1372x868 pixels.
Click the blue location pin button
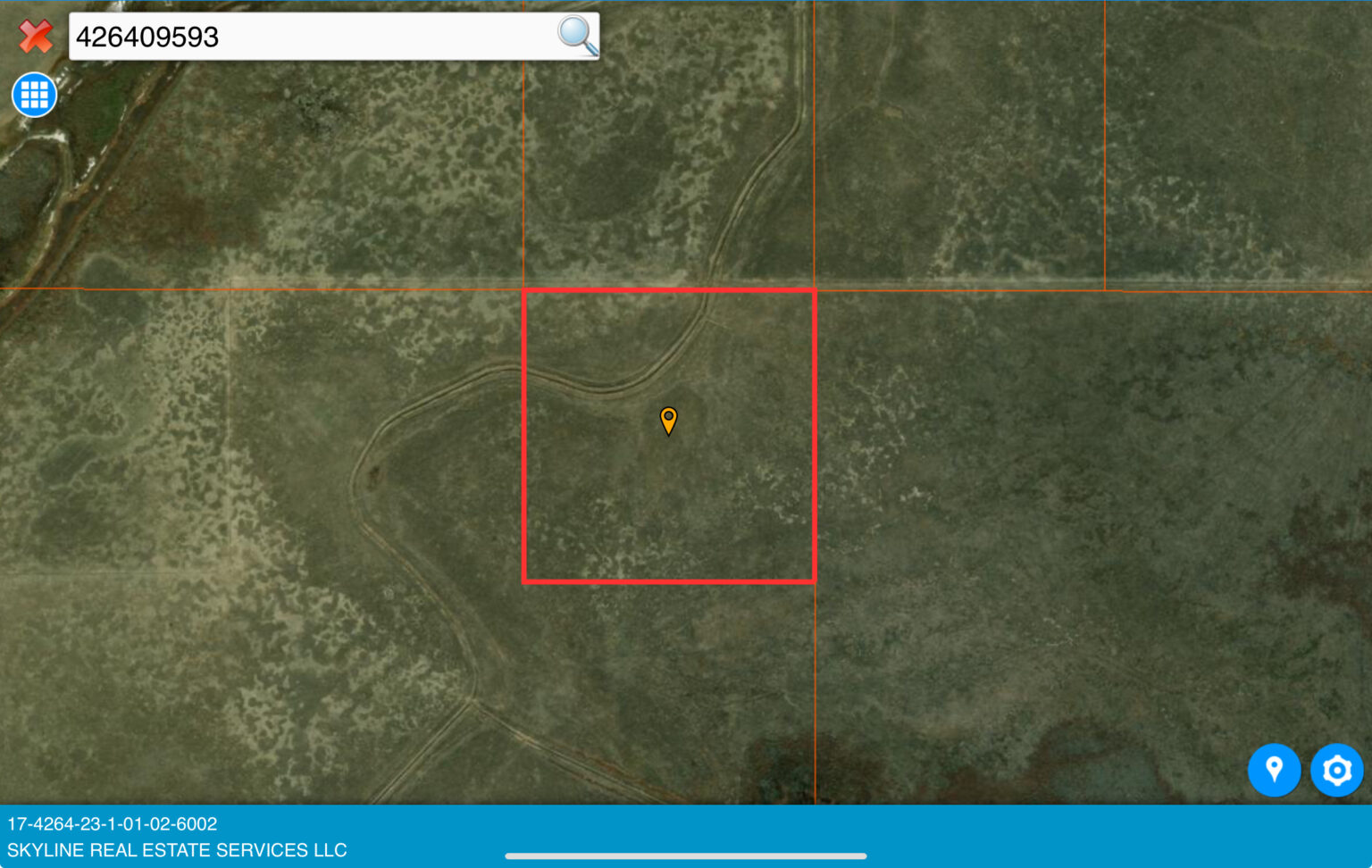coord(1275,770)
